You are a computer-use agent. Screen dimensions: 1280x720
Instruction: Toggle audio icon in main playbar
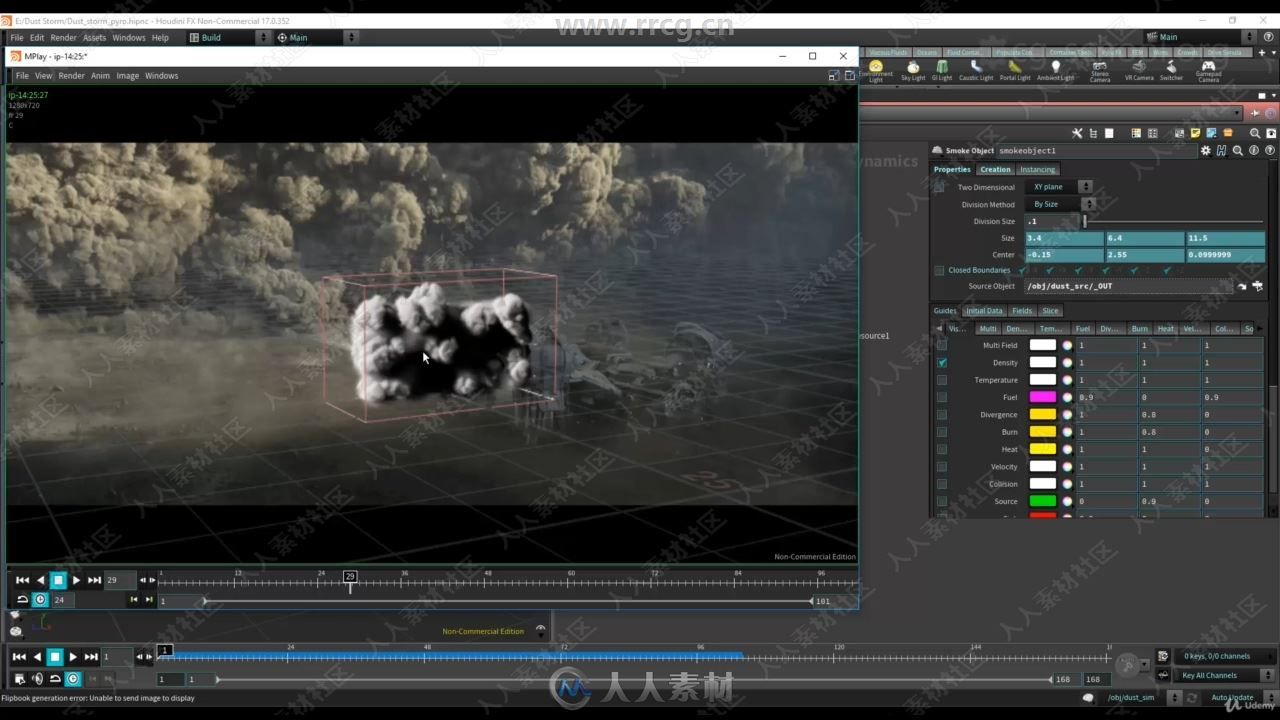coord(37,679)
